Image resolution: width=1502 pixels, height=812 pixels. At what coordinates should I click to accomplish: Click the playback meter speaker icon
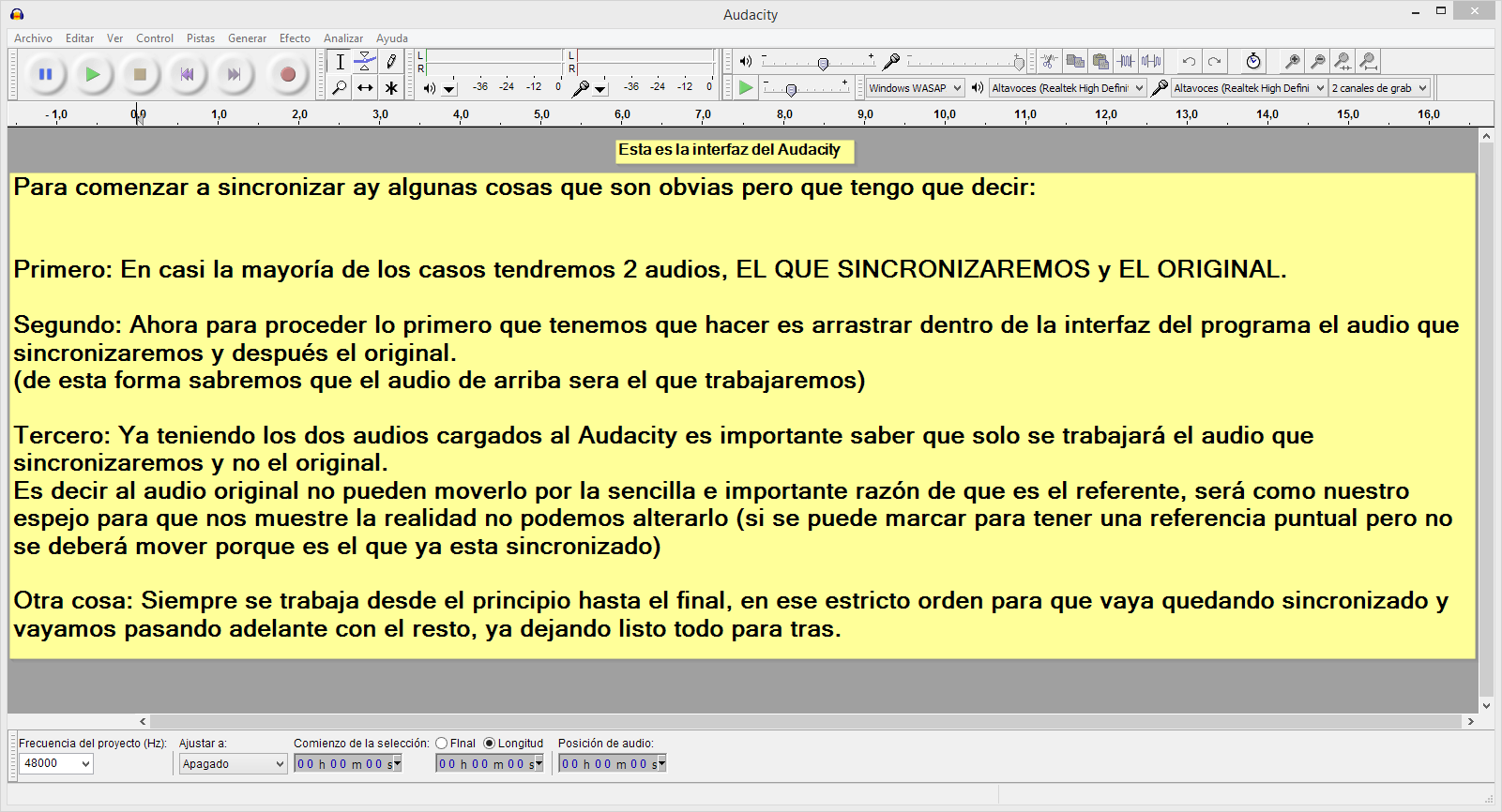[x=429, y=88]
